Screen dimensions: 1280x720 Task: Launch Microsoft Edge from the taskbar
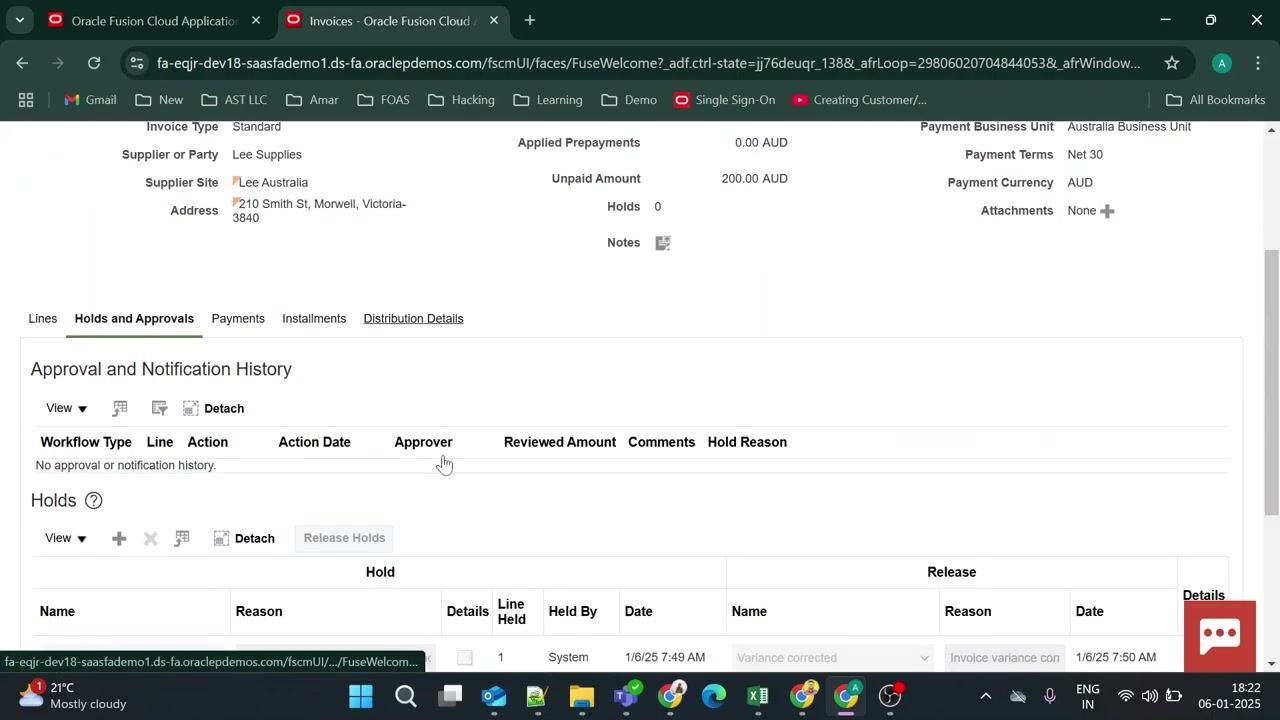point(713,696)
